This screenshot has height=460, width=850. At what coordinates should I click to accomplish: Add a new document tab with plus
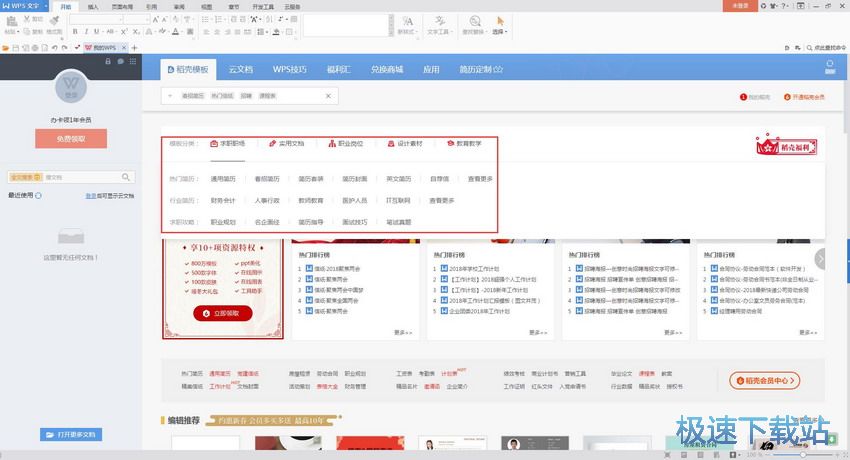(x=134, y=48)
